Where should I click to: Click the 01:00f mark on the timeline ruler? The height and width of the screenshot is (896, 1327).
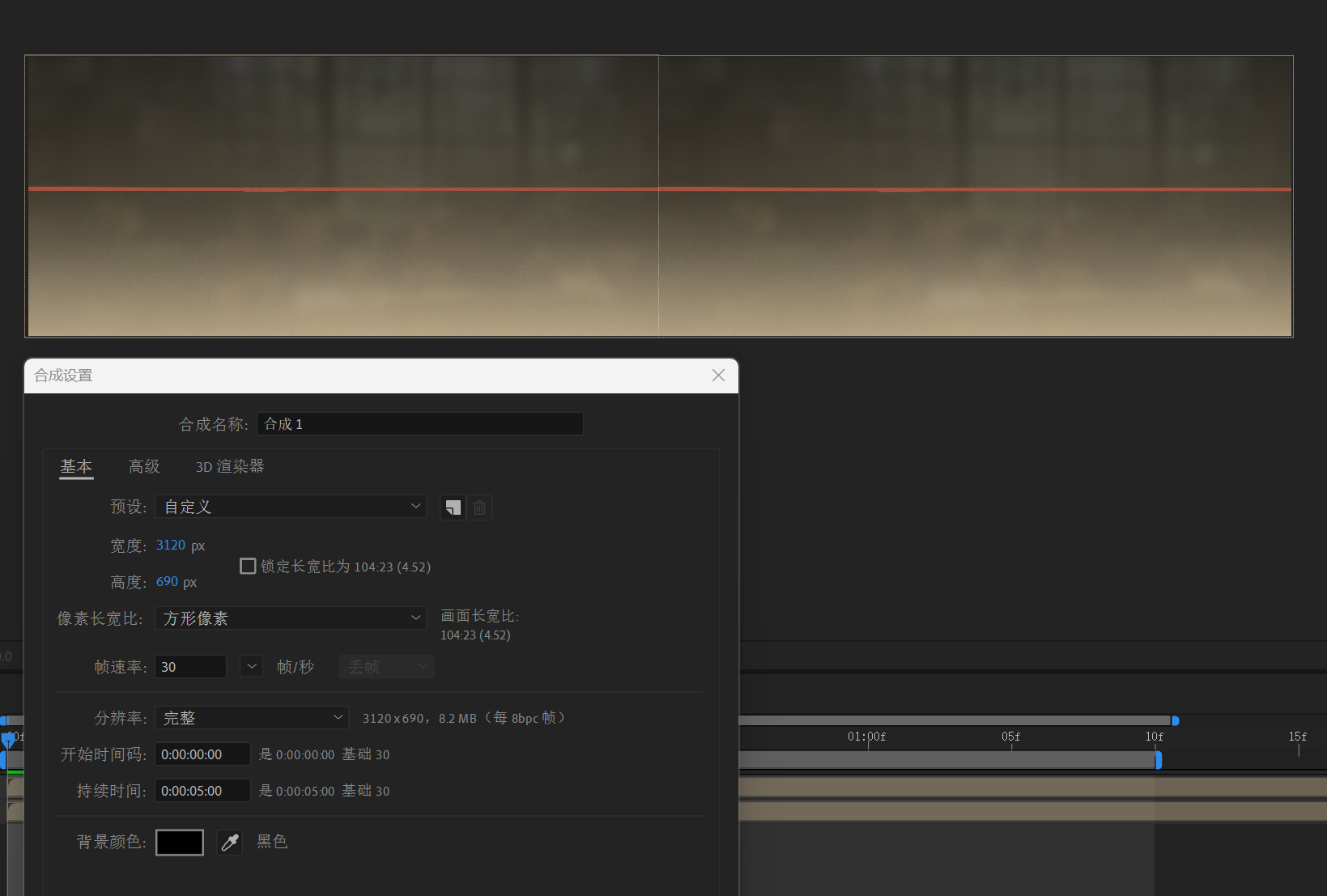pyautogui.click(x=867, y=737)
